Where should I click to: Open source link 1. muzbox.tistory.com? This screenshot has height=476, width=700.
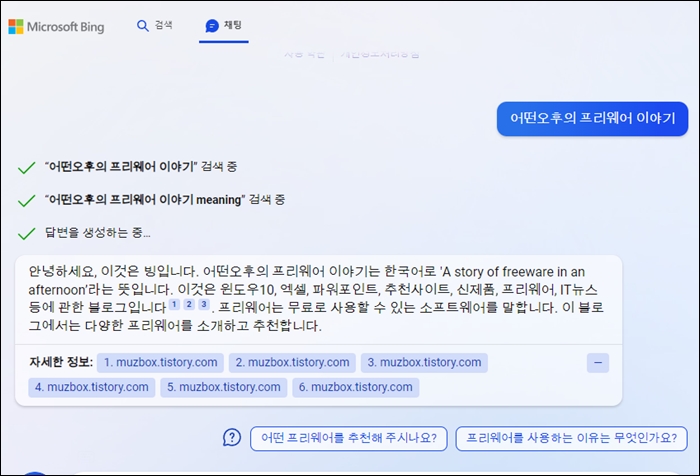tap(160, 363)
